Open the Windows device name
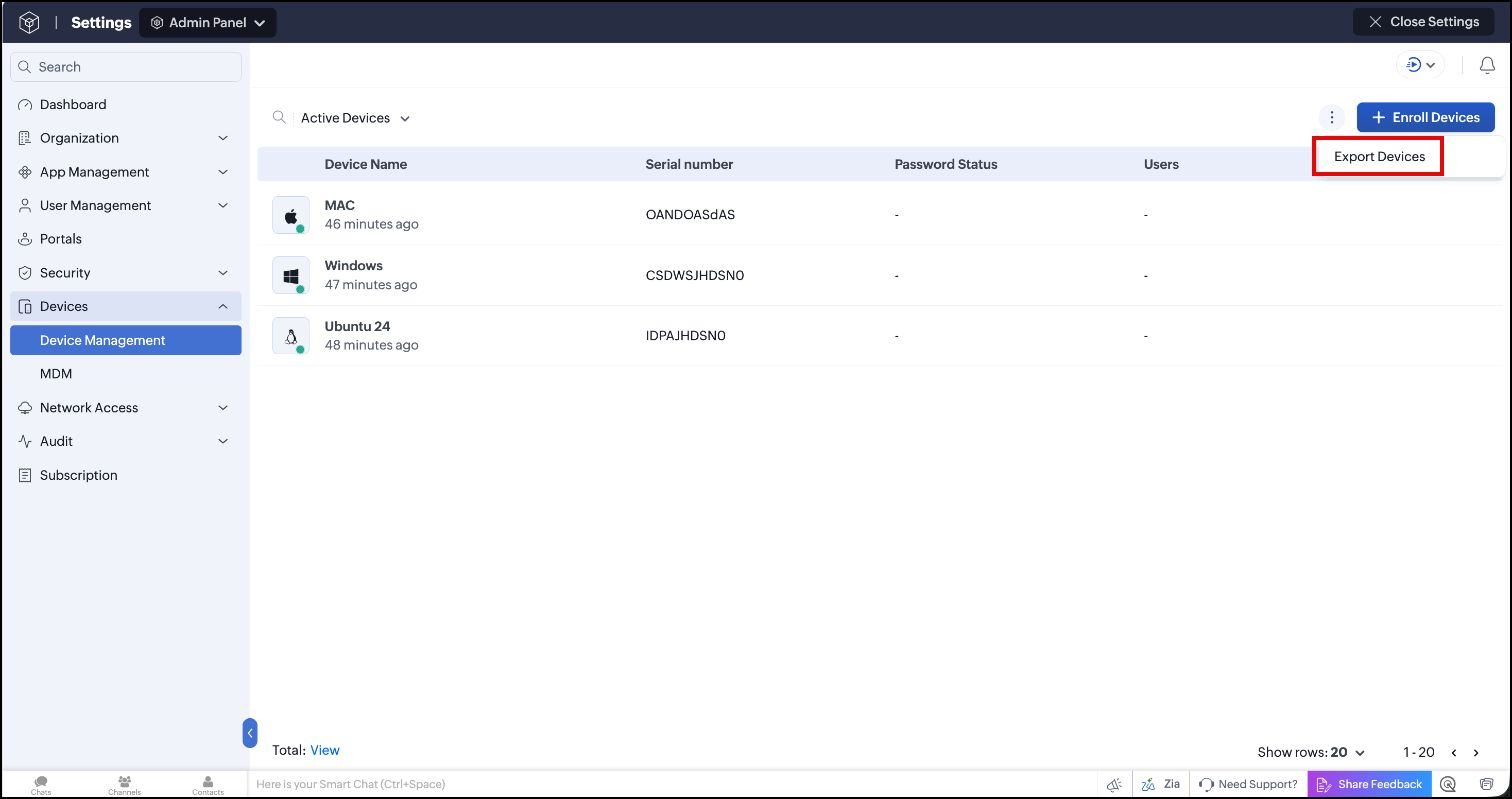 click(x=353, y=266)
